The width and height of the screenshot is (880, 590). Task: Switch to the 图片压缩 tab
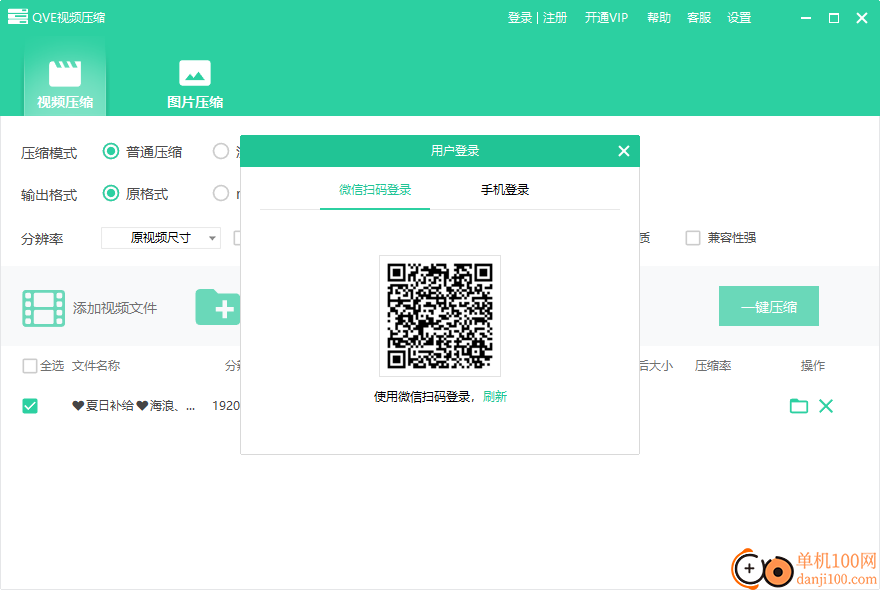pyautogui.click(x=195, y=84)
